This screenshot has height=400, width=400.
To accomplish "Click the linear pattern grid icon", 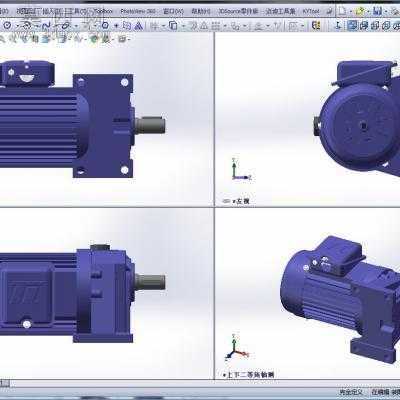I will (216, 26).
